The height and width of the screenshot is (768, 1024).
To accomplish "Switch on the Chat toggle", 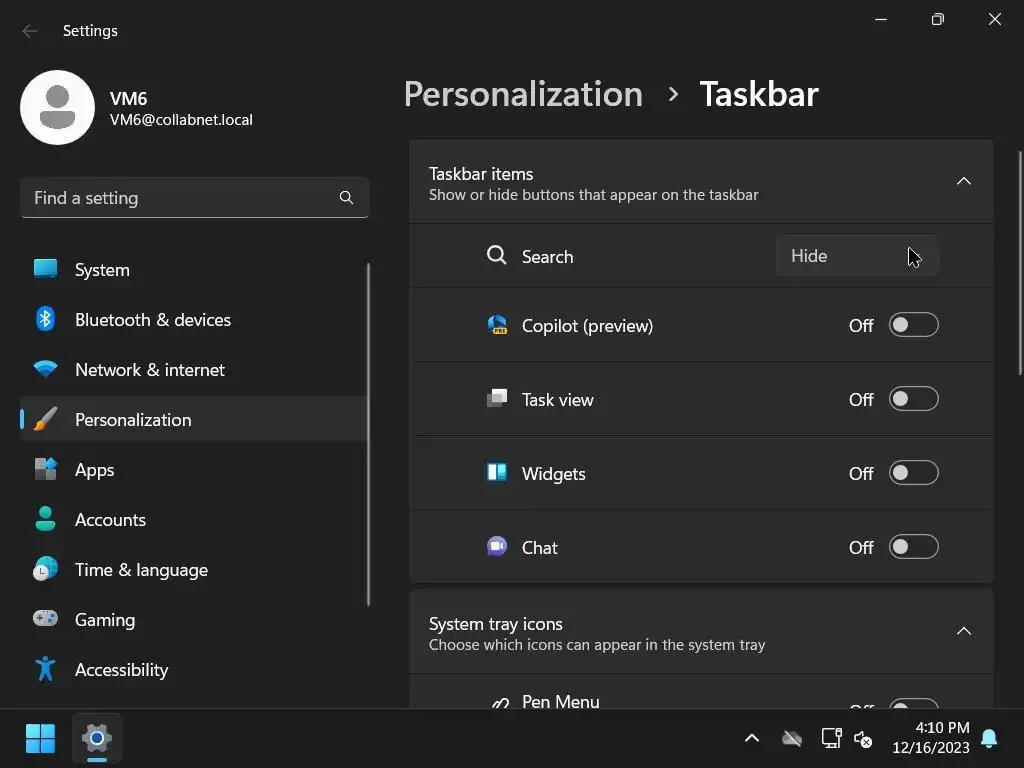I will [x=913, y=547].
